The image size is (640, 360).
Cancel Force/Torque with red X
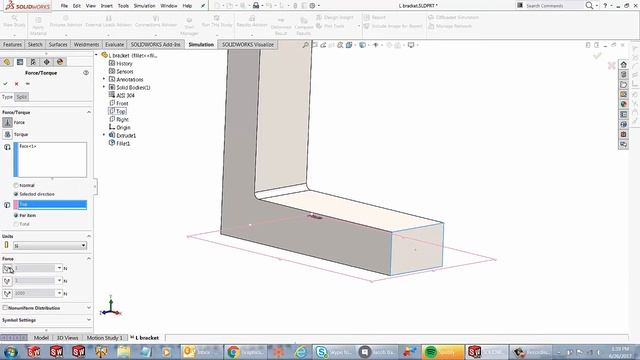click(17, 84)
